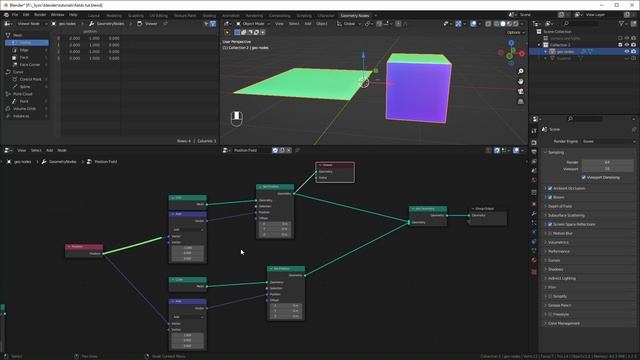Click the red X axis on navigation gizmo
Image resolution: width=640 pixels, height=360 pixels.
pos(522,53)
